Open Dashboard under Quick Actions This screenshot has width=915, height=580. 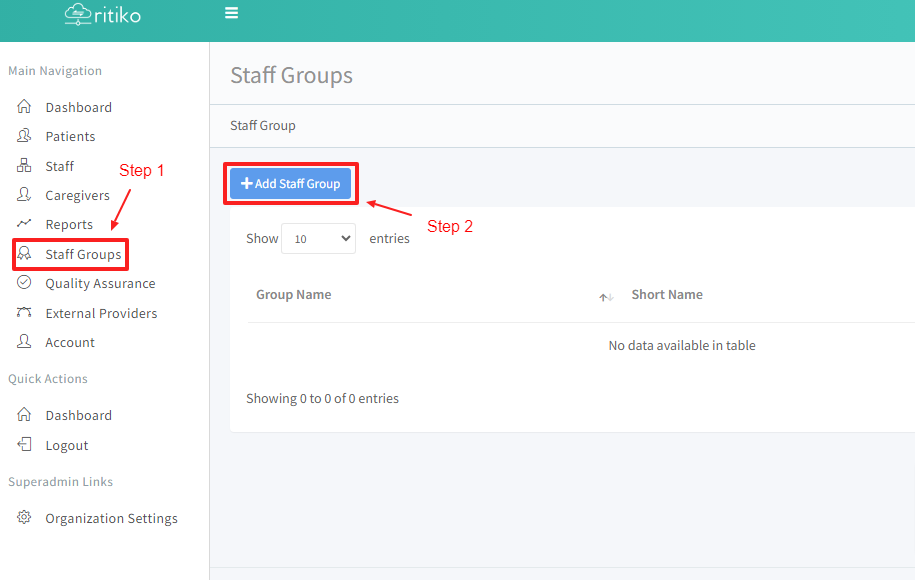tap(78, 415)
